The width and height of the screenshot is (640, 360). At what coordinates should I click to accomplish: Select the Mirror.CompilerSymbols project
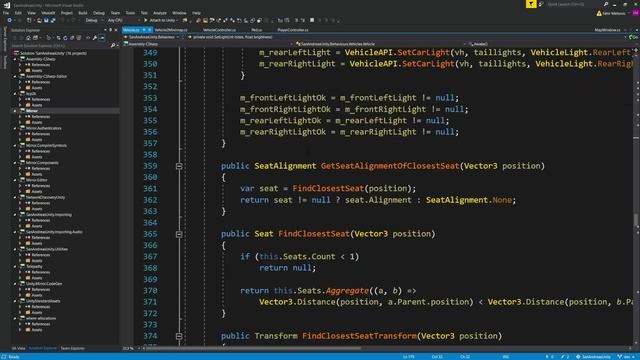[x=46, y=145]
